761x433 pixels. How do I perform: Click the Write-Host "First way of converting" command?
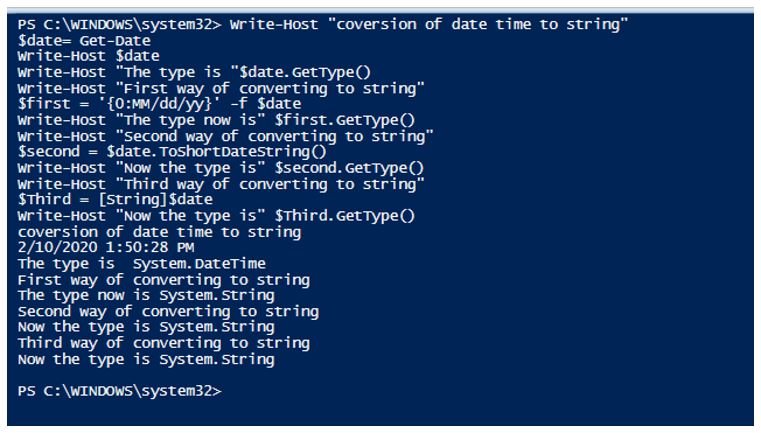[222, 87]
